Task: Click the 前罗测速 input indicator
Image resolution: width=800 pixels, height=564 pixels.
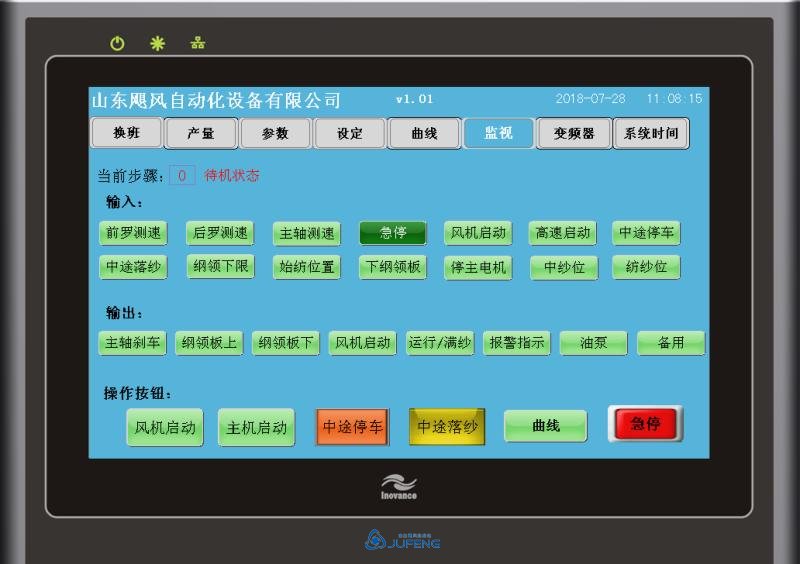Action: pyautogui.click(x=133, y=233)
